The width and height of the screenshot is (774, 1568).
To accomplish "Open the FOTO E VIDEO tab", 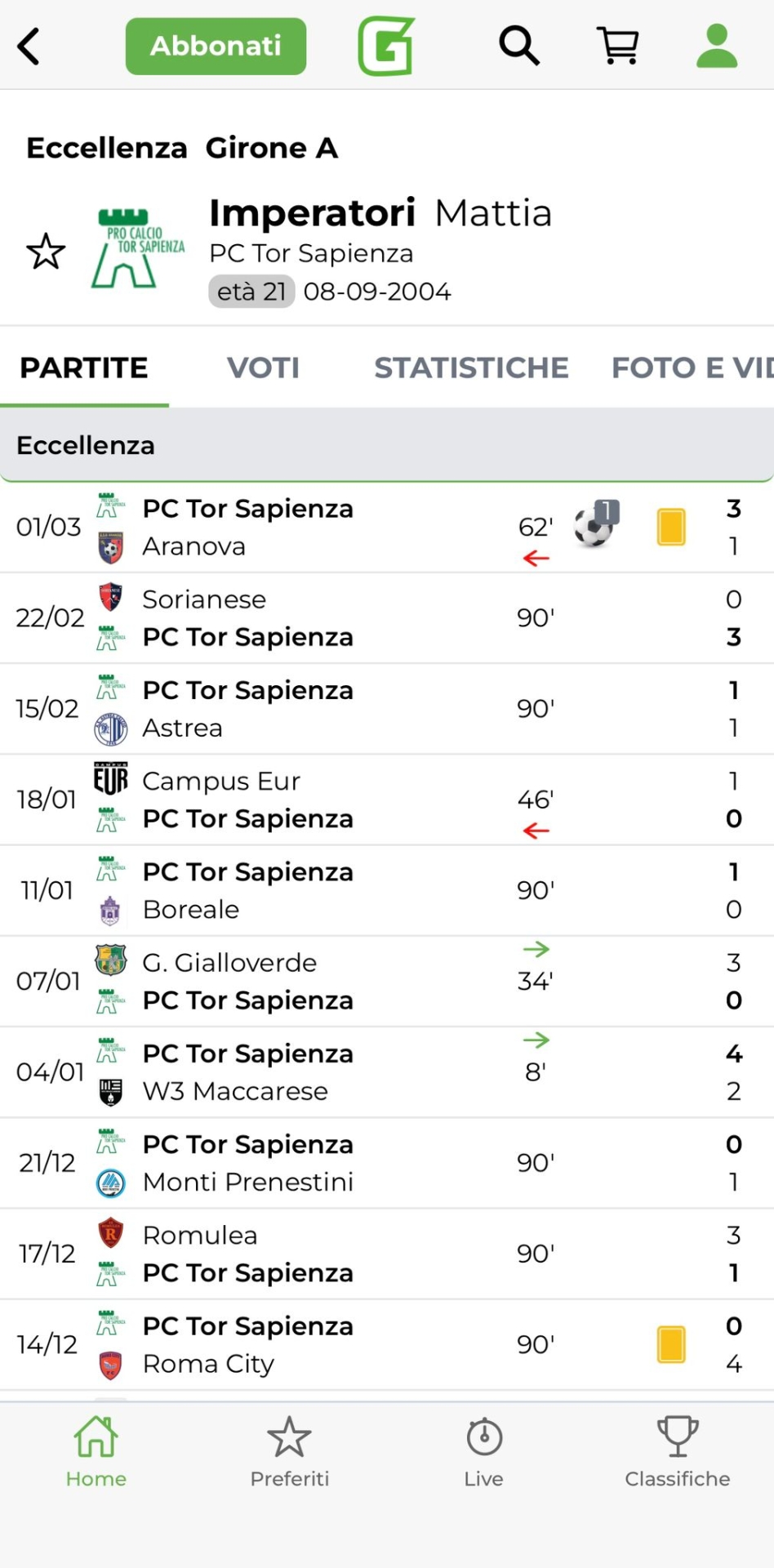I will [692, 368].
